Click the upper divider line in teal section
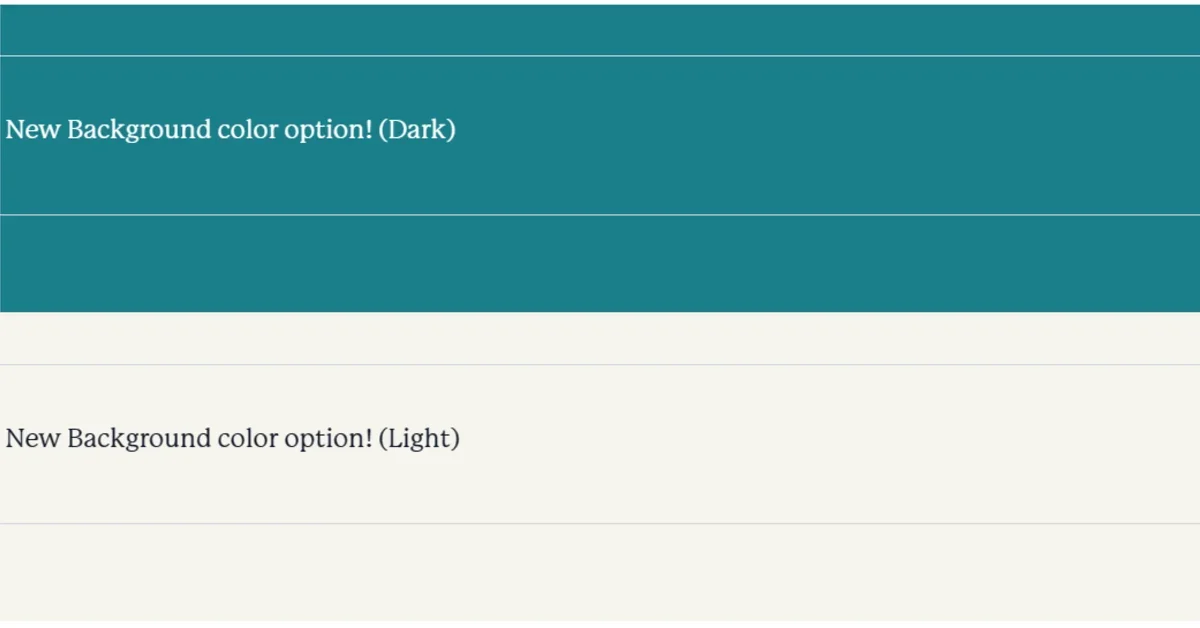Screen dimensions: 1200x628 click(x=600, y=56)
